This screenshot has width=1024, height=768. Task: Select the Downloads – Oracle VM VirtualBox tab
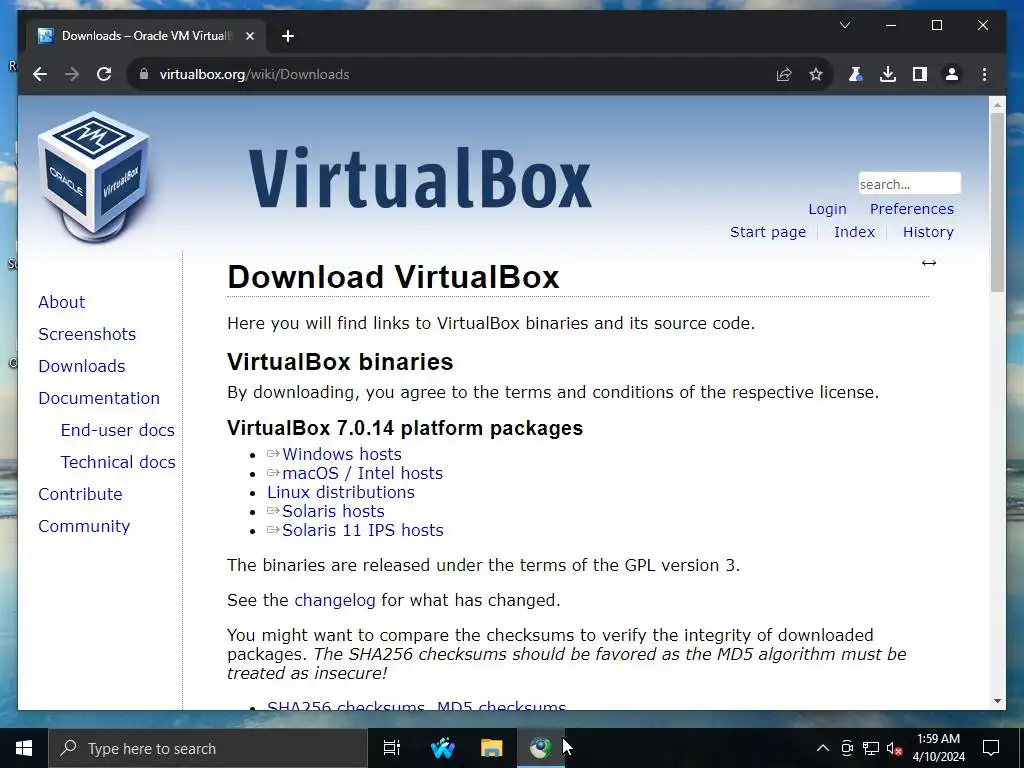146,36
